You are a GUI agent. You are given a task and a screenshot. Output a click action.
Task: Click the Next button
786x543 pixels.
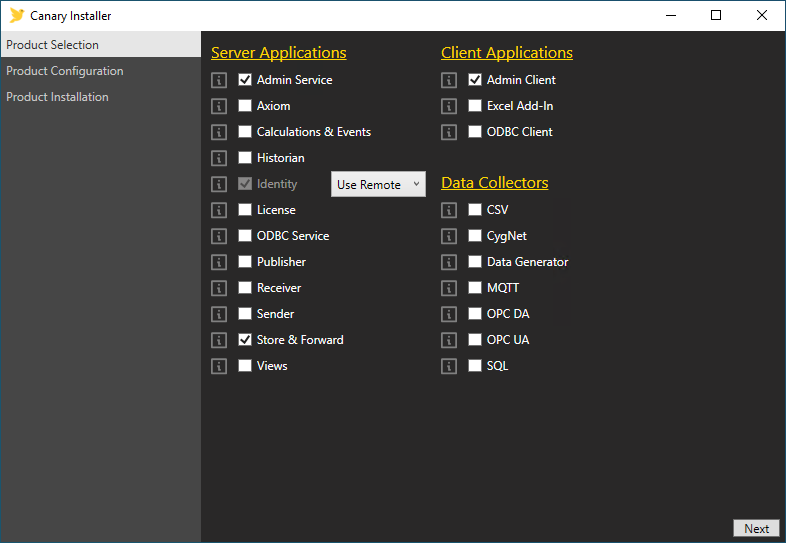[756, 529]
